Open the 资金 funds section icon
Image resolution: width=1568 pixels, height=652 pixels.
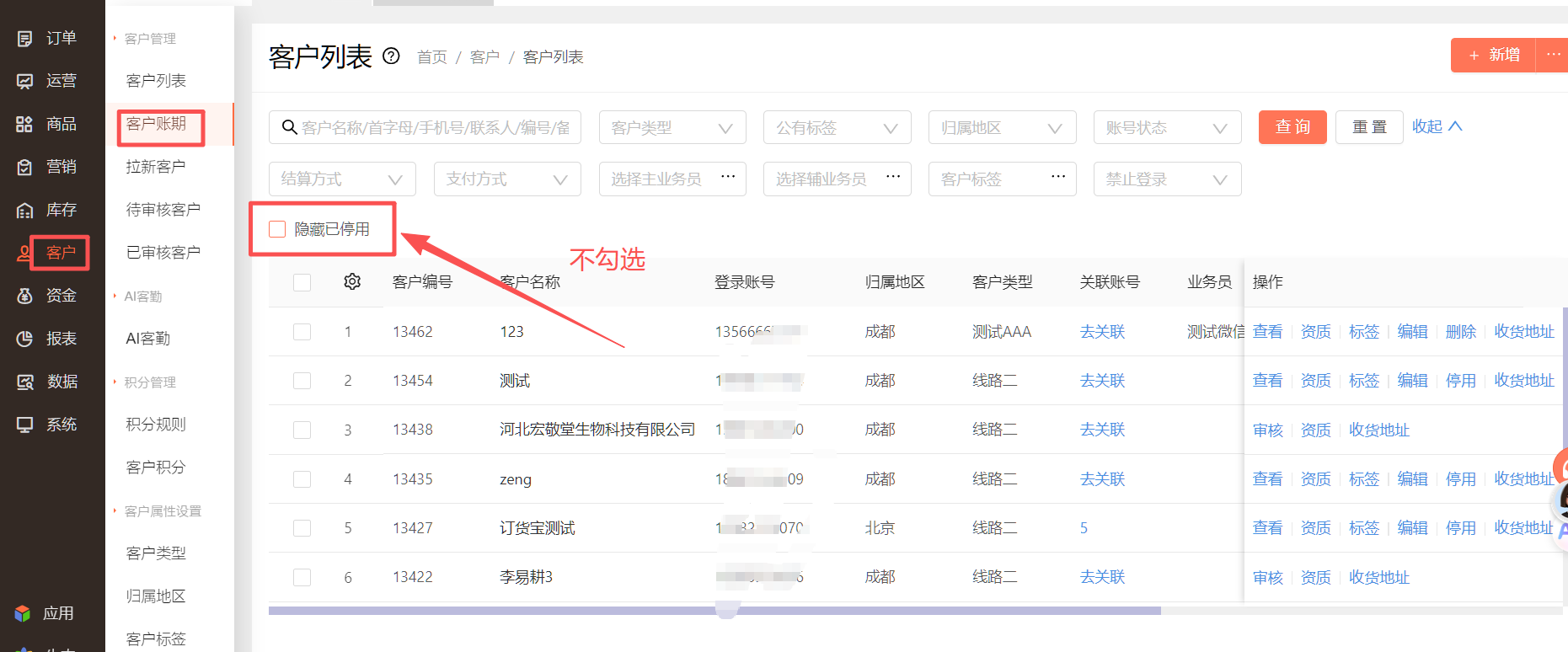(25, 296)
